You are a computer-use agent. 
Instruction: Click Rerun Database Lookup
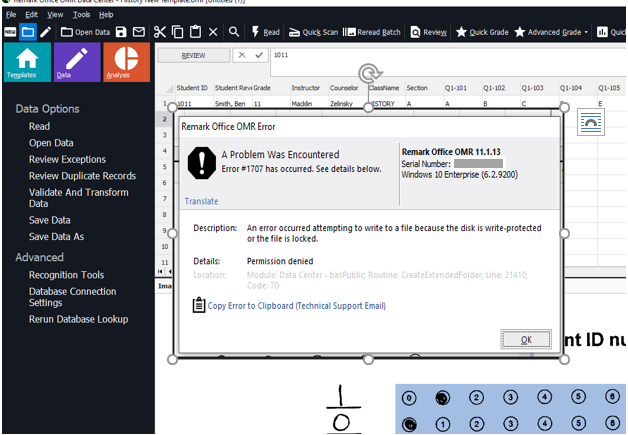click(x=78, y=319)
